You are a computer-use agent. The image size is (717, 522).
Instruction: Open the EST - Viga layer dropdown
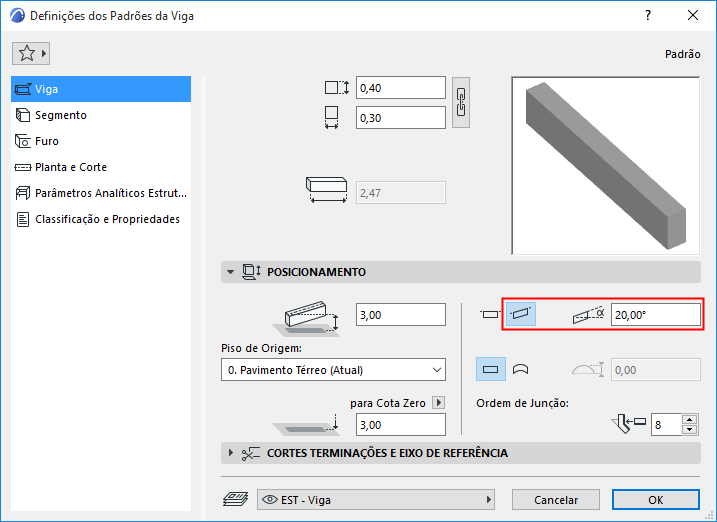click(x=376, y=498)
